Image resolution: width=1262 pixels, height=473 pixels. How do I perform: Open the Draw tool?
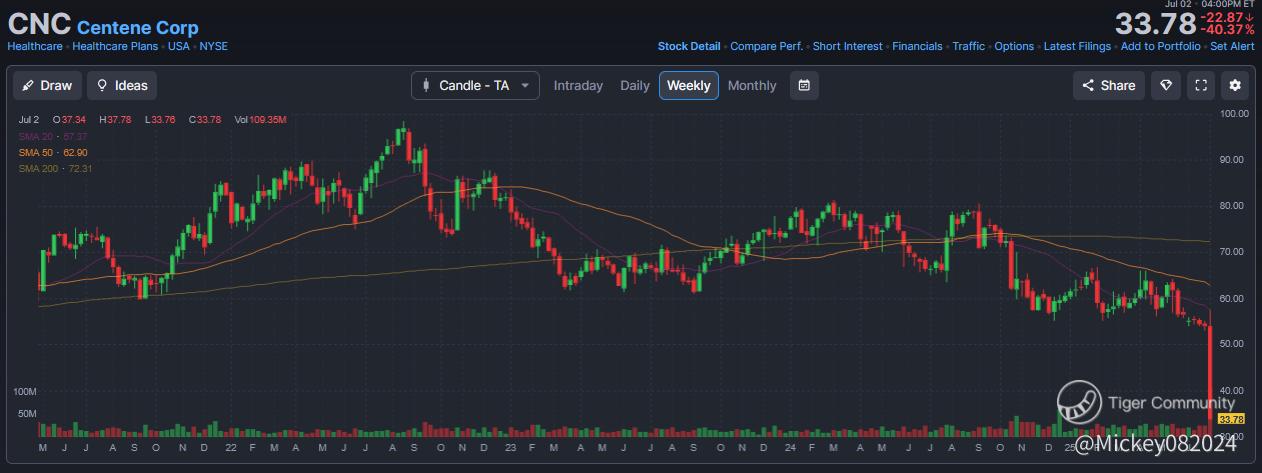coord(47,85)
